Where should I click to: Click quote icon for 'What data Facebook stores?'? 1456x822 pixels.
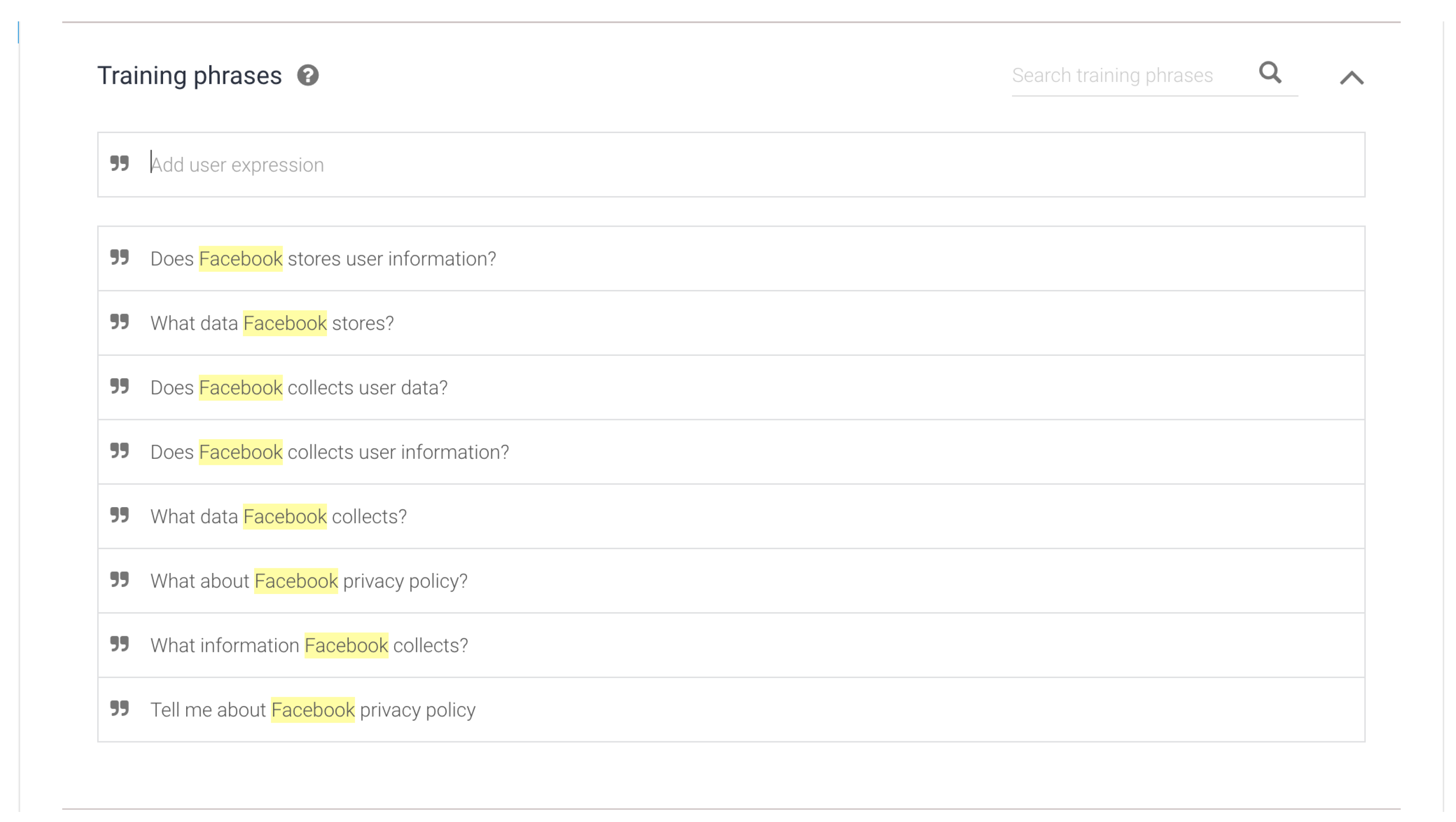tap(120, 322)
